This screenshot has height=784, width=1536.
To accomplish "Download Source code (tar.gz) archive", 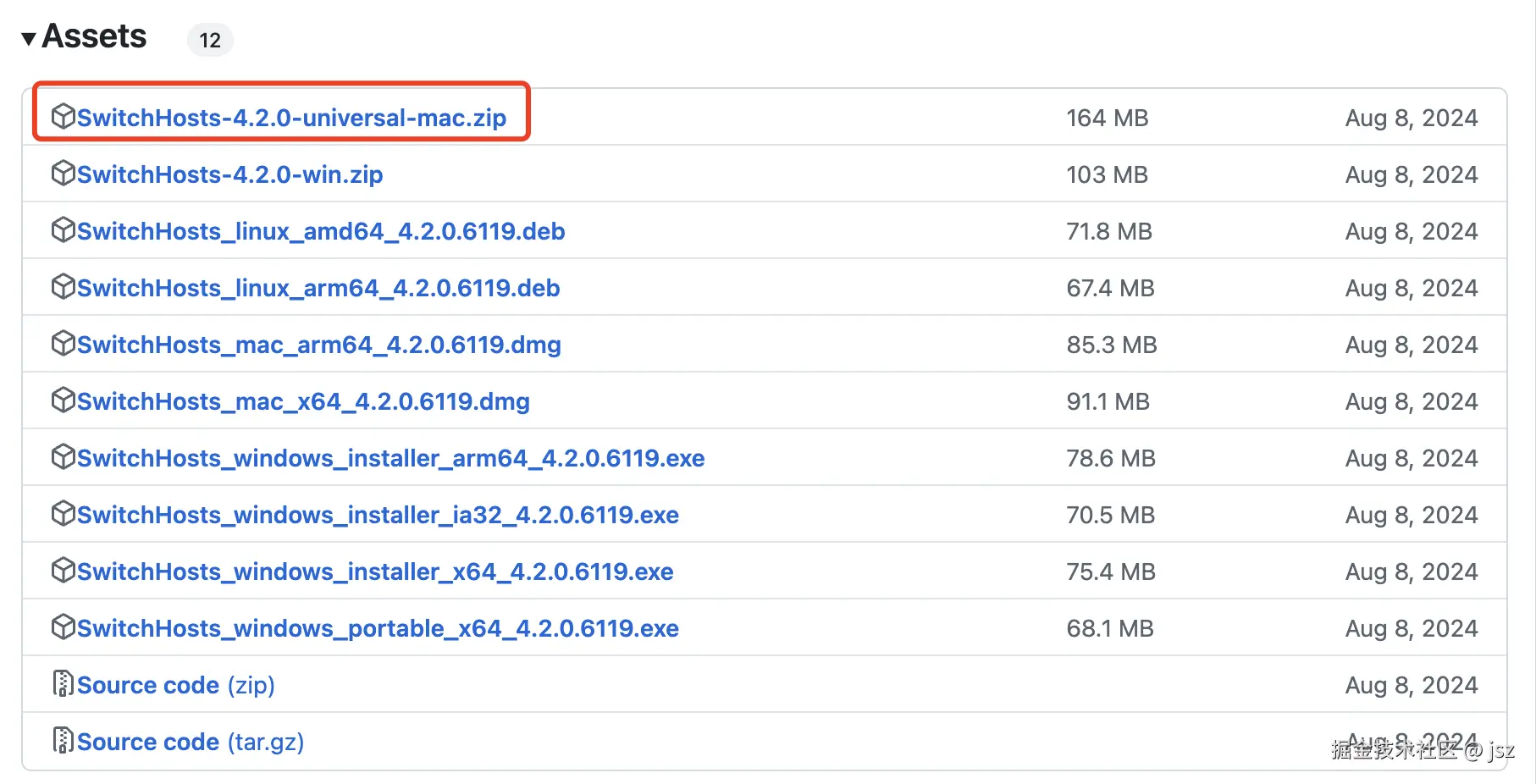I will coord(191,742).
